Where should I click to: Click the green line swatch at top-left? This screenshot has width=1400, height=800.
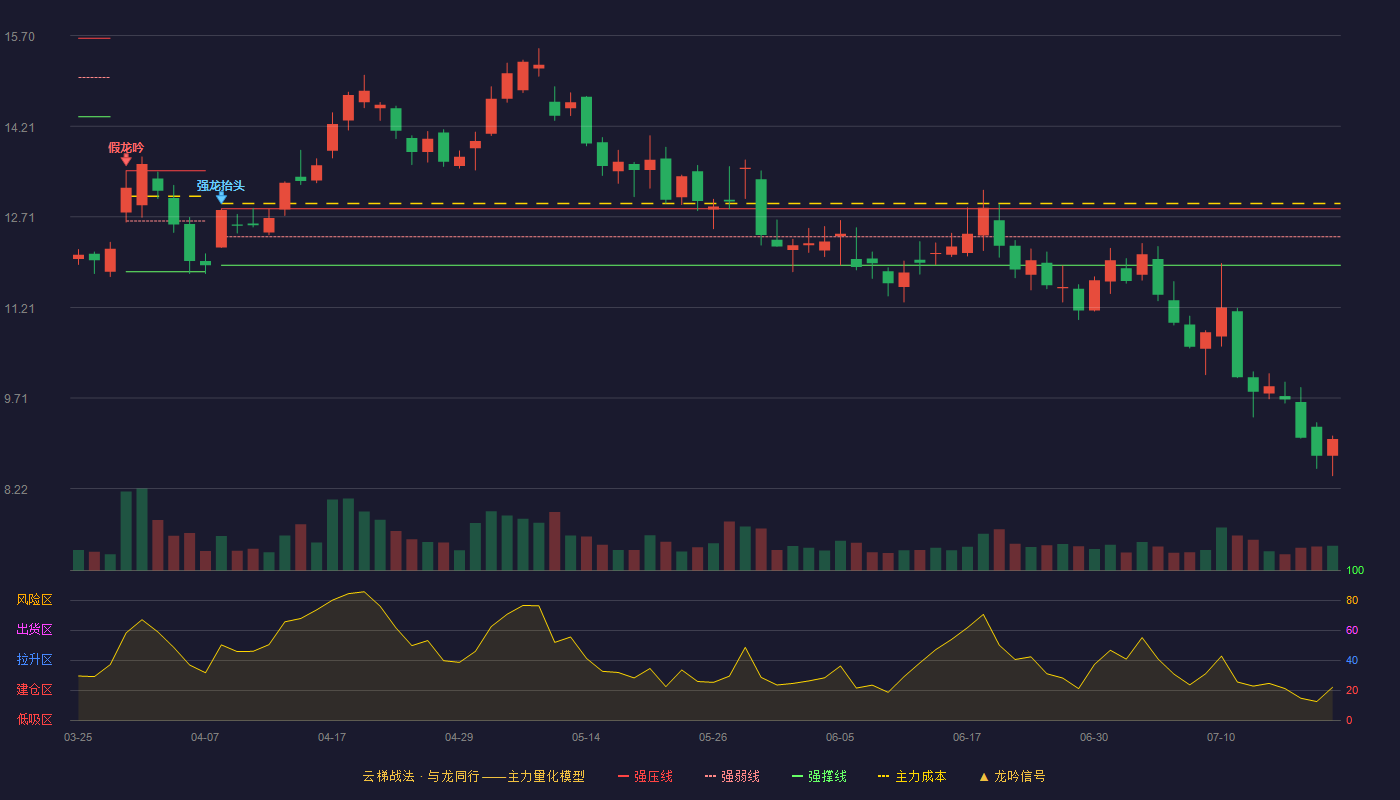[94, 117]
